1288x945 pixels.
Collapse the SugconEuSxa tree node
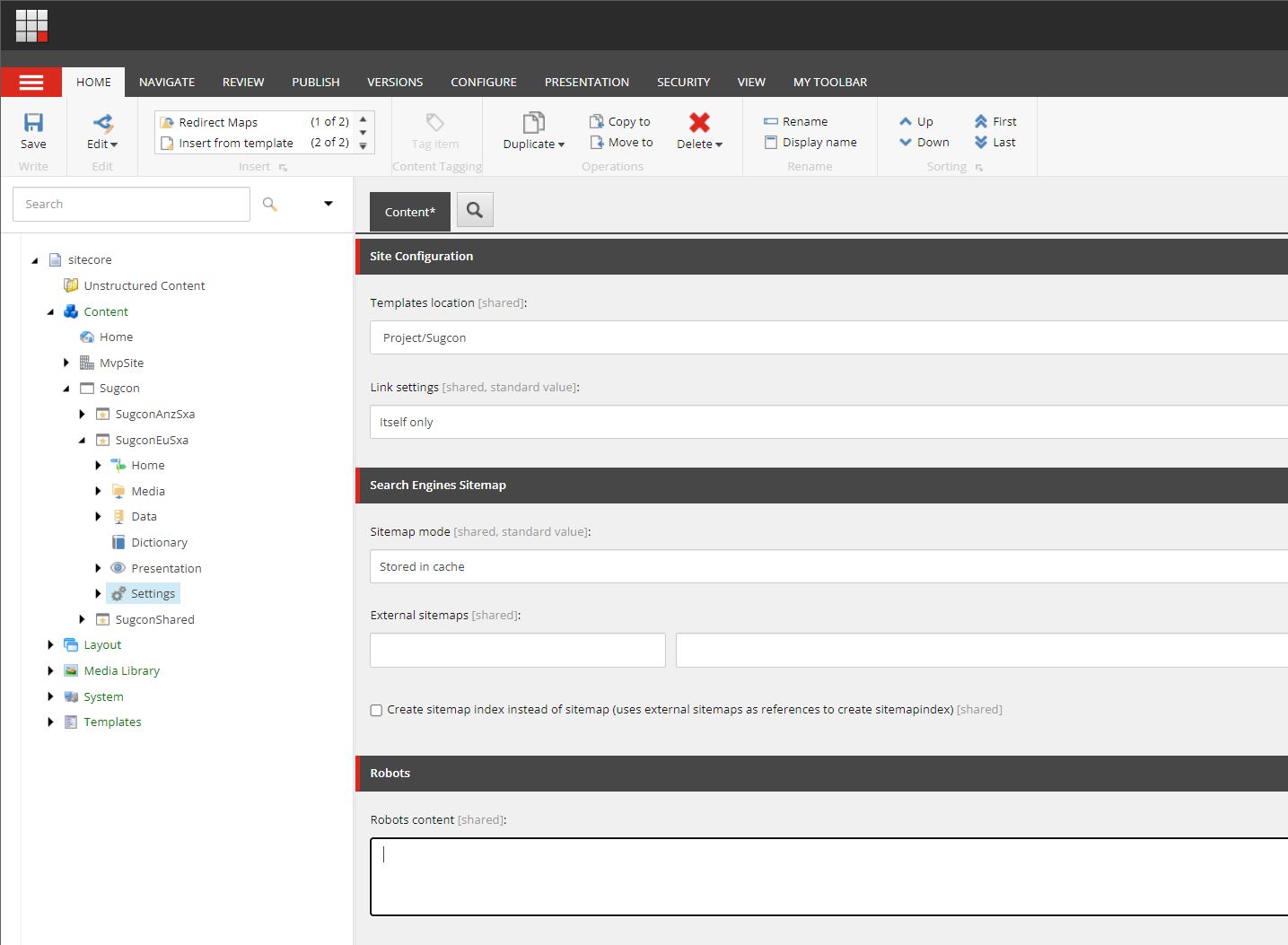pos(82,441)
